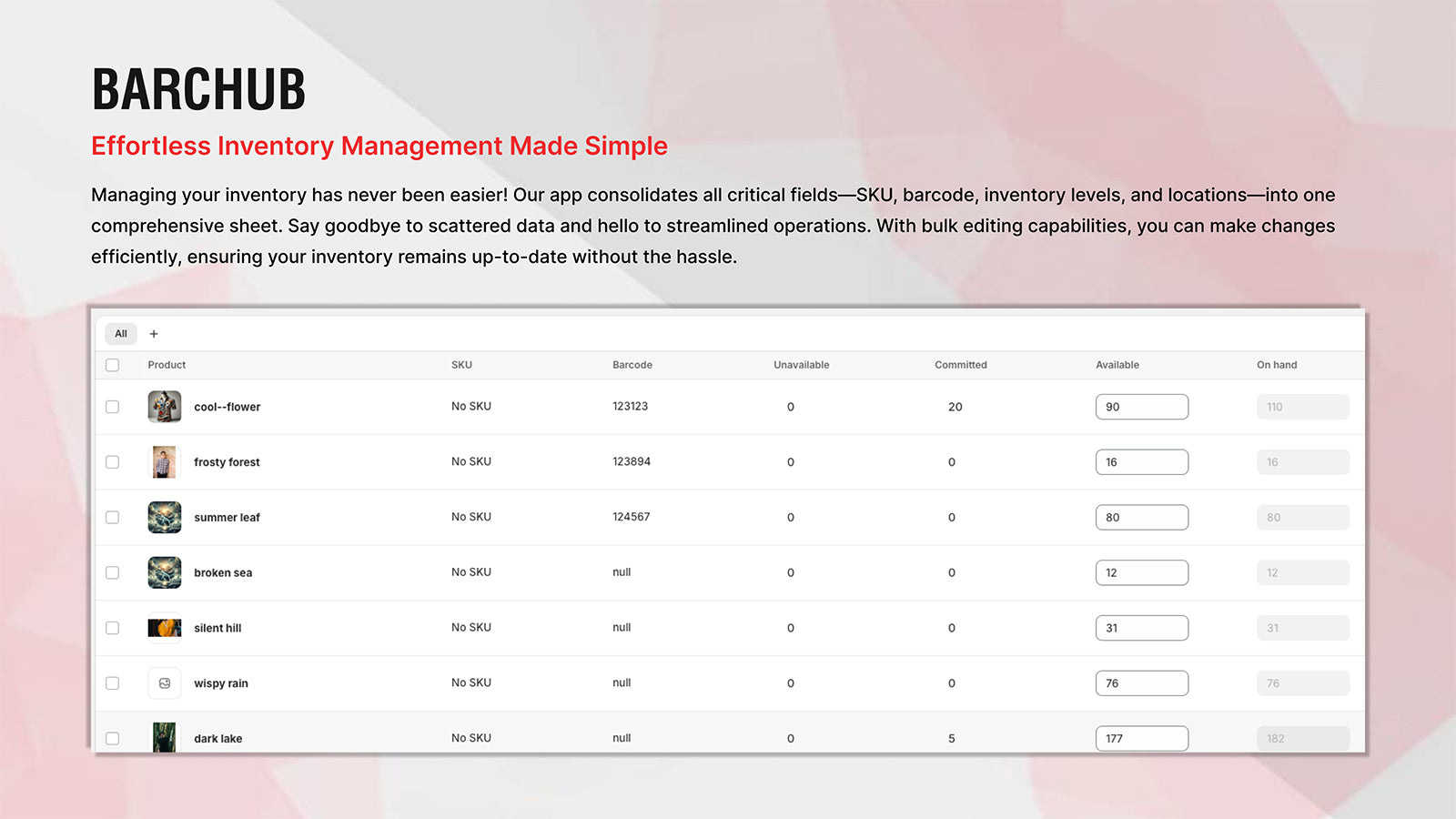Open the wispy rain product name

click(221, 683)
